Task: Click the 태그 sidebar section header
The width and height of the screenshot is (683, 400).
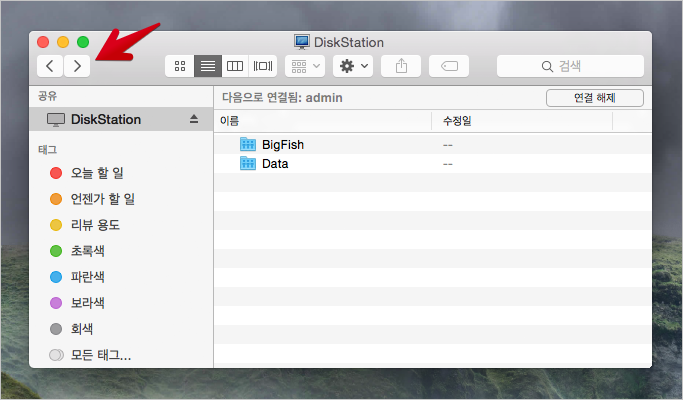Action: 47,150
